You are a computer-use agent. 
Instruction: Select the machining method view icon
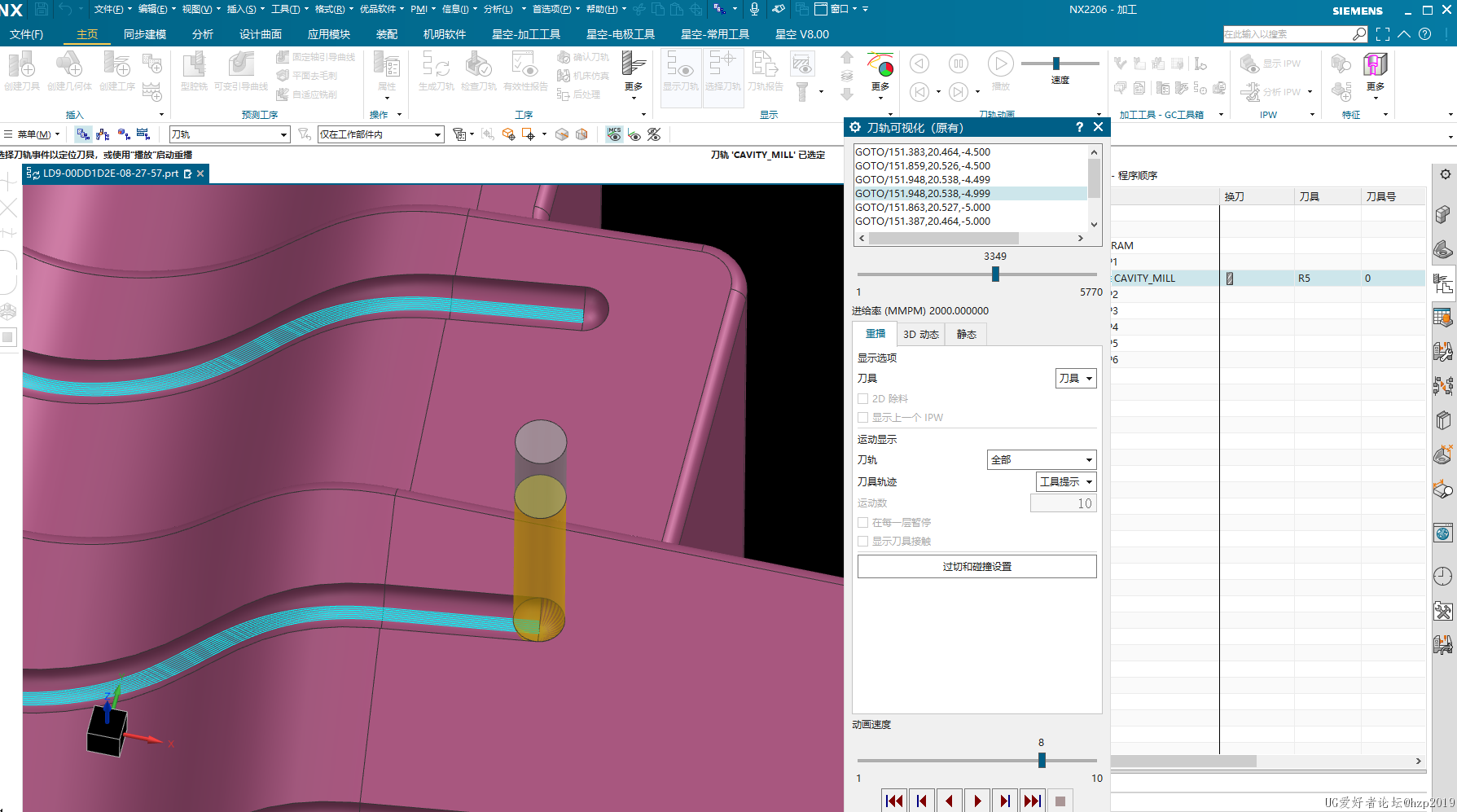(x=143, y=134)
